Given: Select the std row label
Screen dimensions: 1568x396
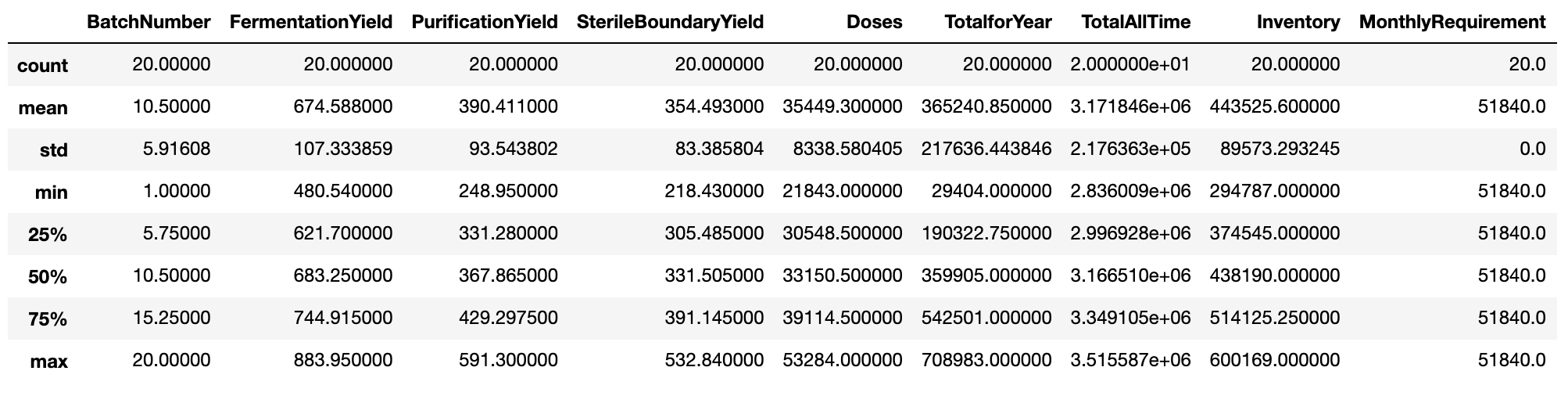Looking at the screenshot, I should point(53,149).
